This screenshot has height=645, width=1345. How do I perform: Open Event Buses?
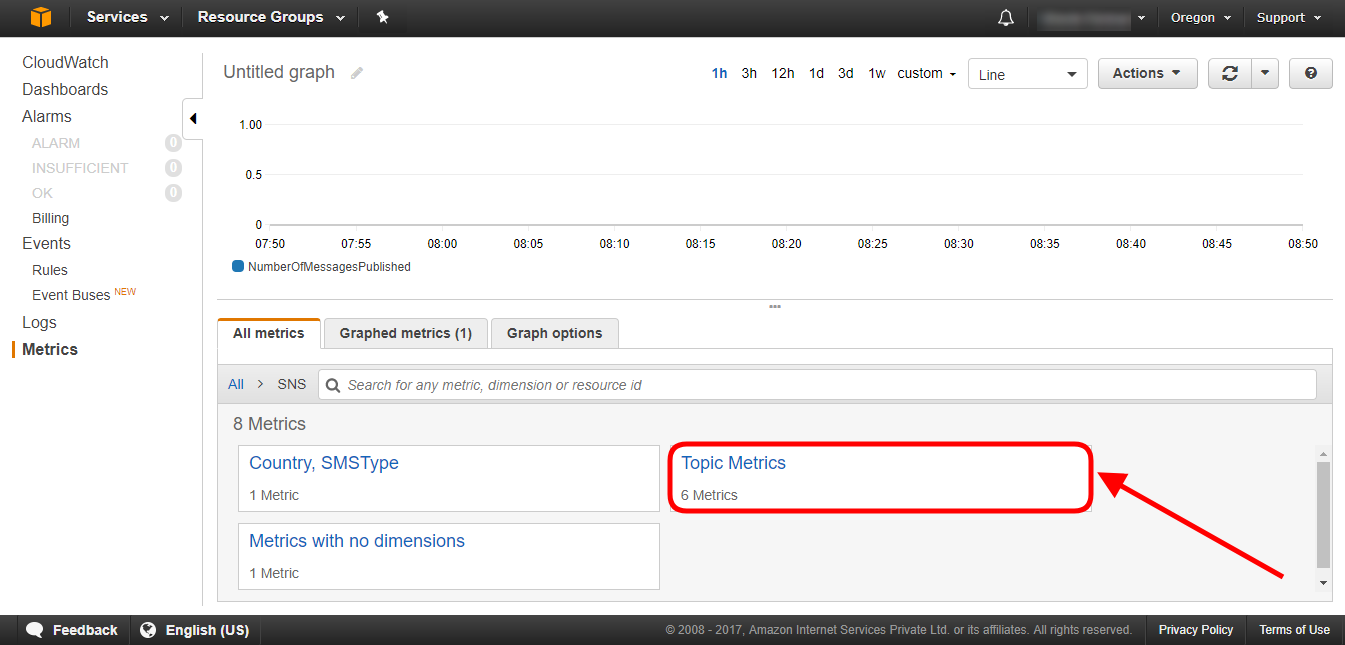pyautogui.click(x=71, y=295)
